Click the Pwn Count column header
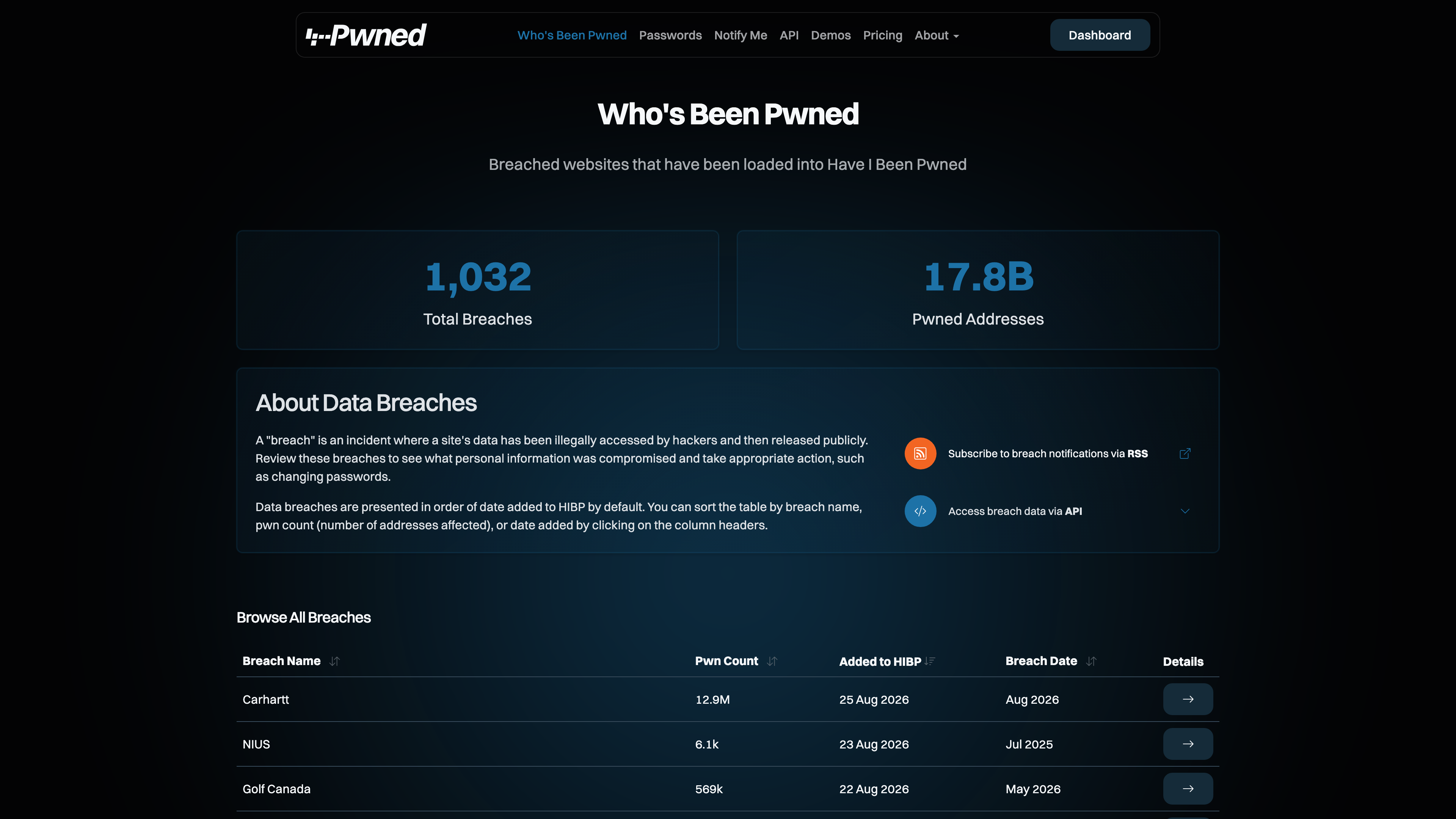 tap(726, 661)
